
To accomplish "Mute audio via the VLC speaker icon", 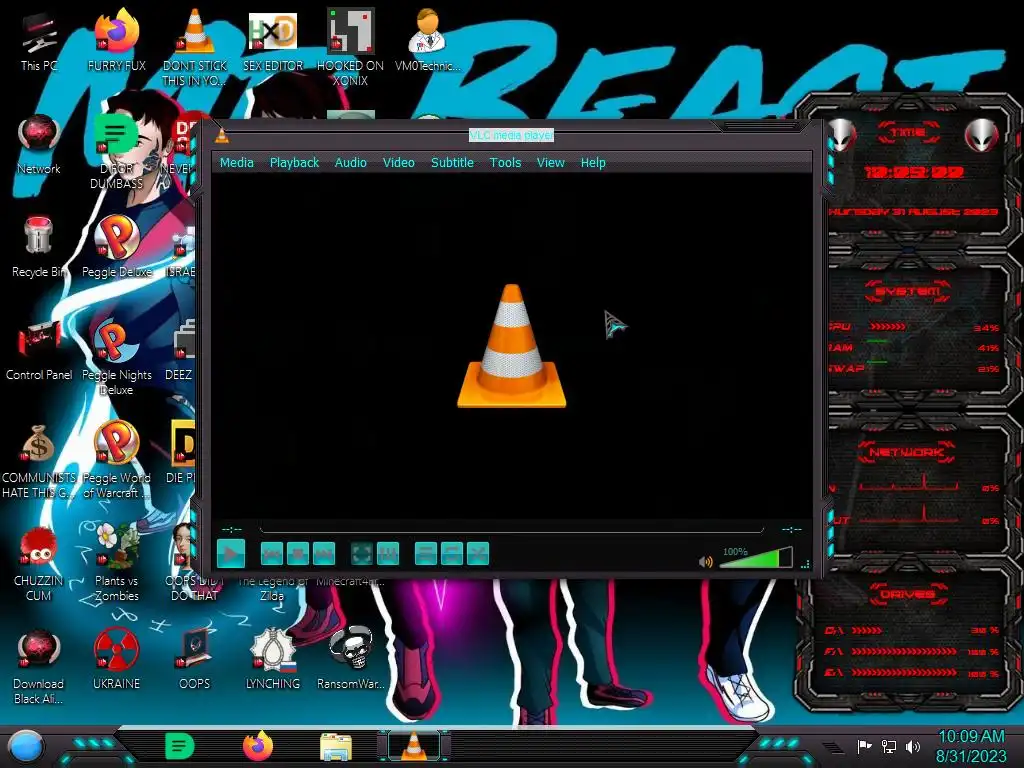I will coord(706,562).
